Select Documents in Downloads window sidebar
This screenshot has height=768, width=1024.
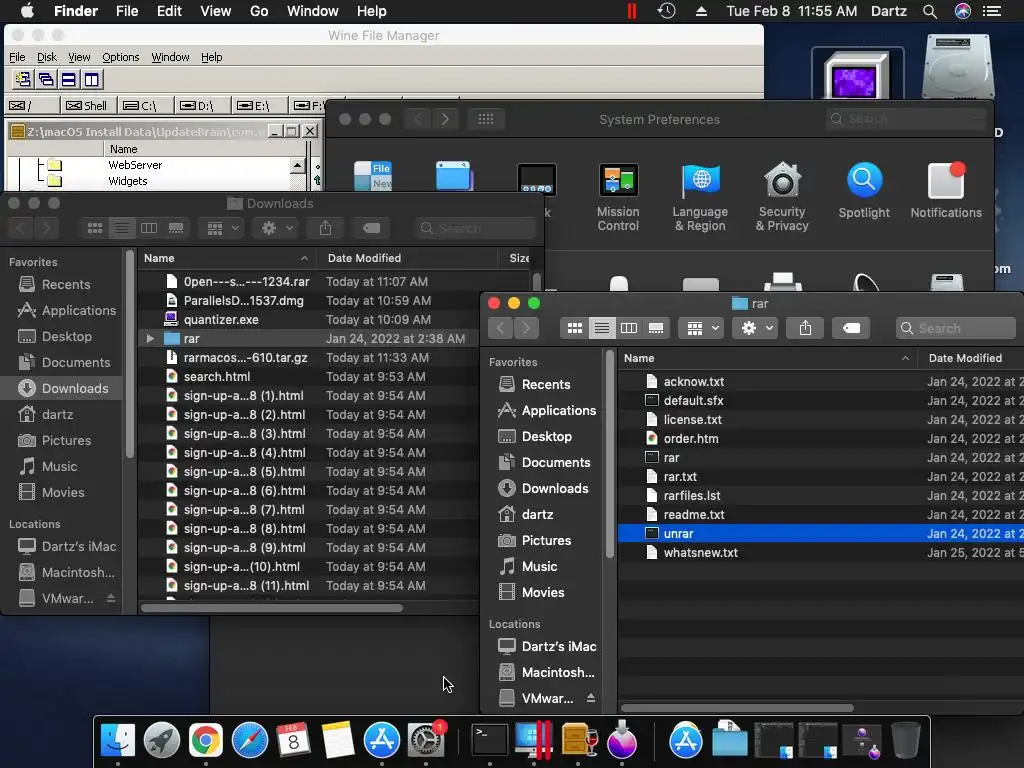[x=63, y=362]
